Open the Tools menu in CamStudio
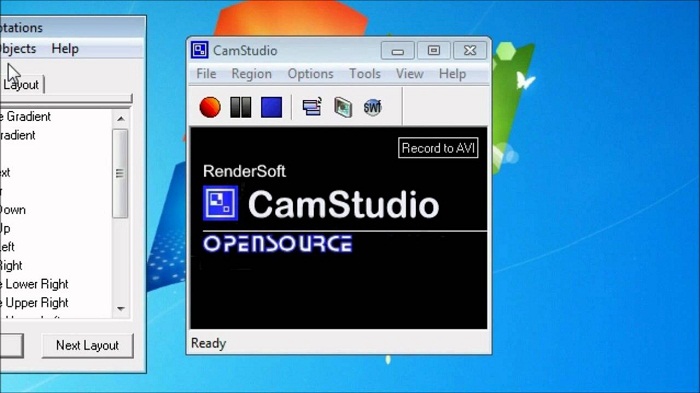 [x=365, y=74]
